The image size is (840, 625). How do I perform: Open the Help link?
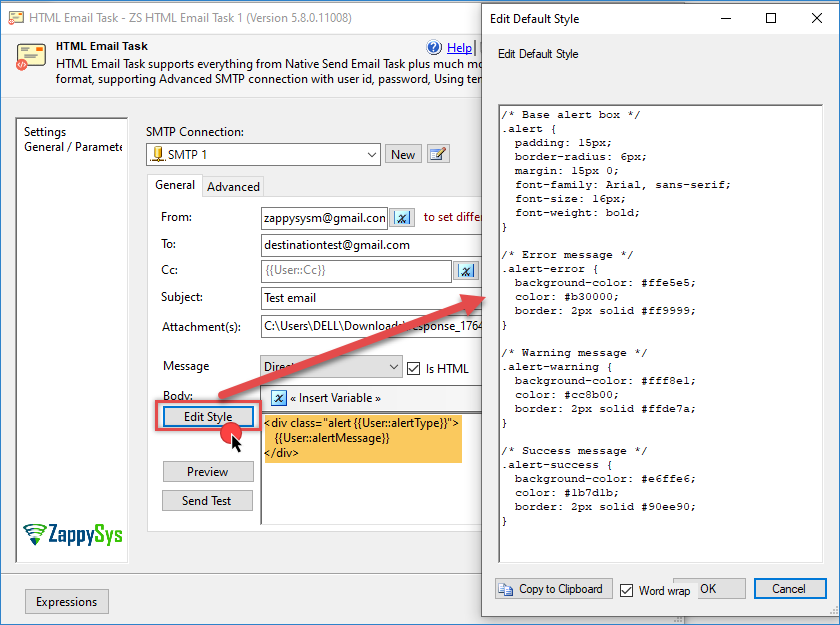459,48
